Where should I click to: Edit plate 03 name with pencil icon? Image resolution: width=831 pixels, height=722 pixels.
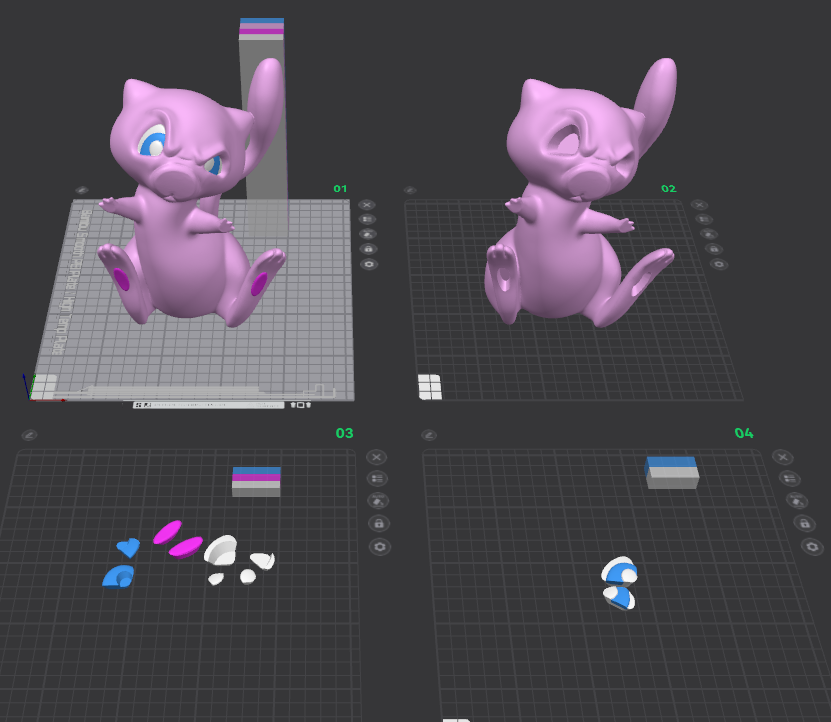click(29, 435)
